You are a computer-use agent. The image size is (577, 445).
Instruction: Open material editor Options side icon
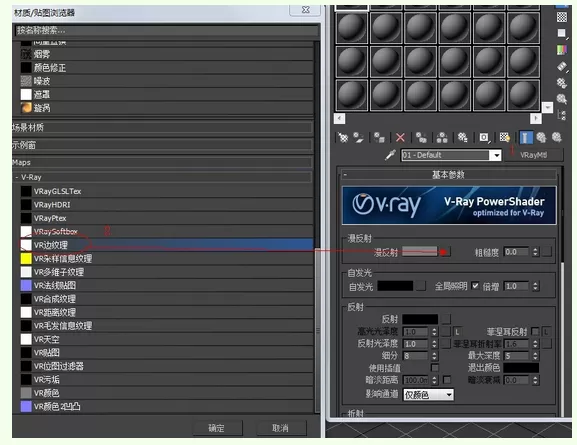pyautogui.click(x=562, y=83)
